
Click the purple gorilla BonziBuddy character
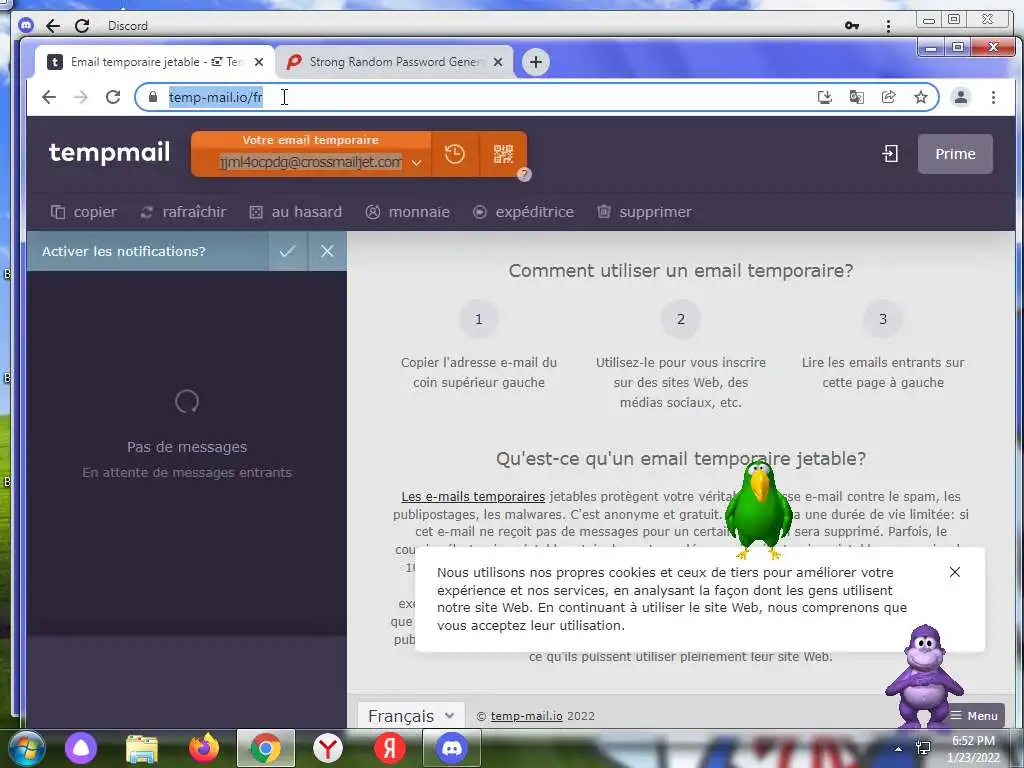[x=923, y=676]
